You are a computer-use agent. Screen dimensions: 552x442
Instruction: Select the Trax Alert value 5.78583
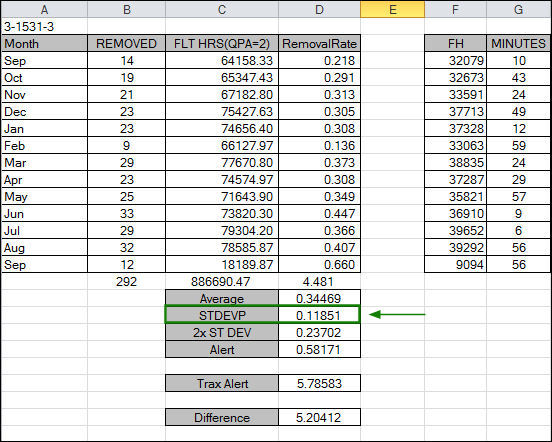pos(319,383)
